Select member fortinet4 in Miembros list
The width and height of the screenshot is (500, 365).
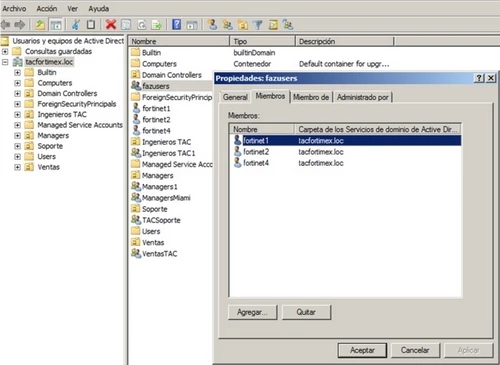[345, 163]
